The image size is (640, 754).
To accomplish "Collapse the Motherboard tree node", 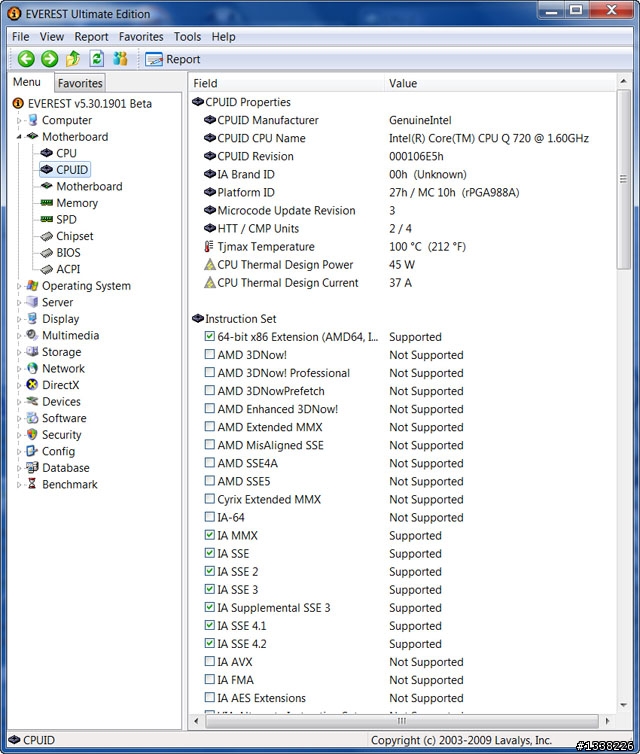I will point(19,137).
